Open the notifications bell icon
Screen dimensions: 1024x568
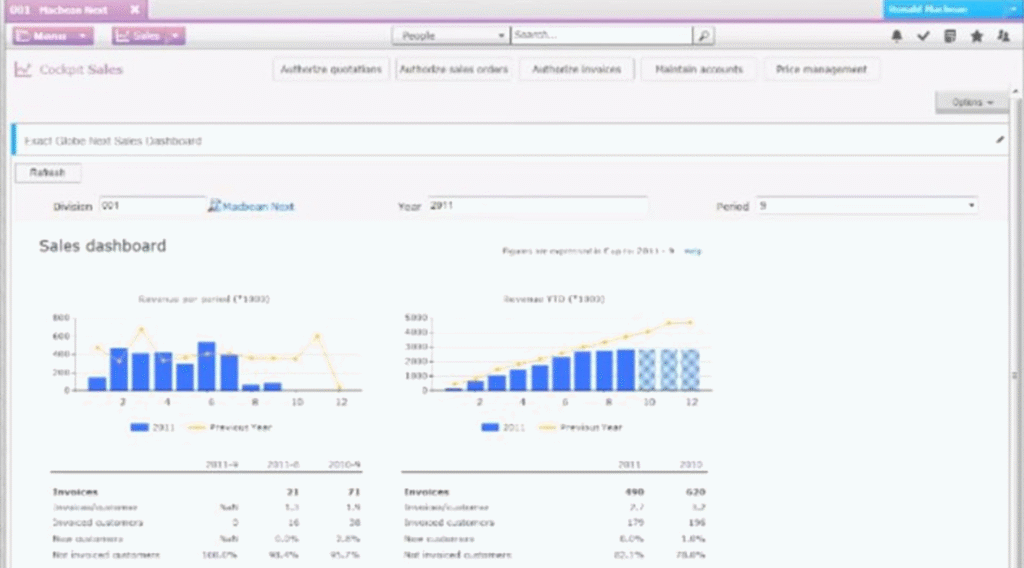897,36
